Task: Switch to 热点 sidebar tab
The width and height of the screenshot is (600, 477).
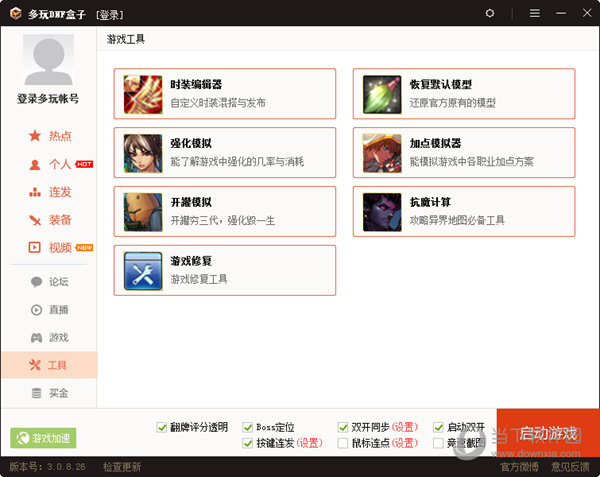Action: pyautogui.click(x=50, y=136)
